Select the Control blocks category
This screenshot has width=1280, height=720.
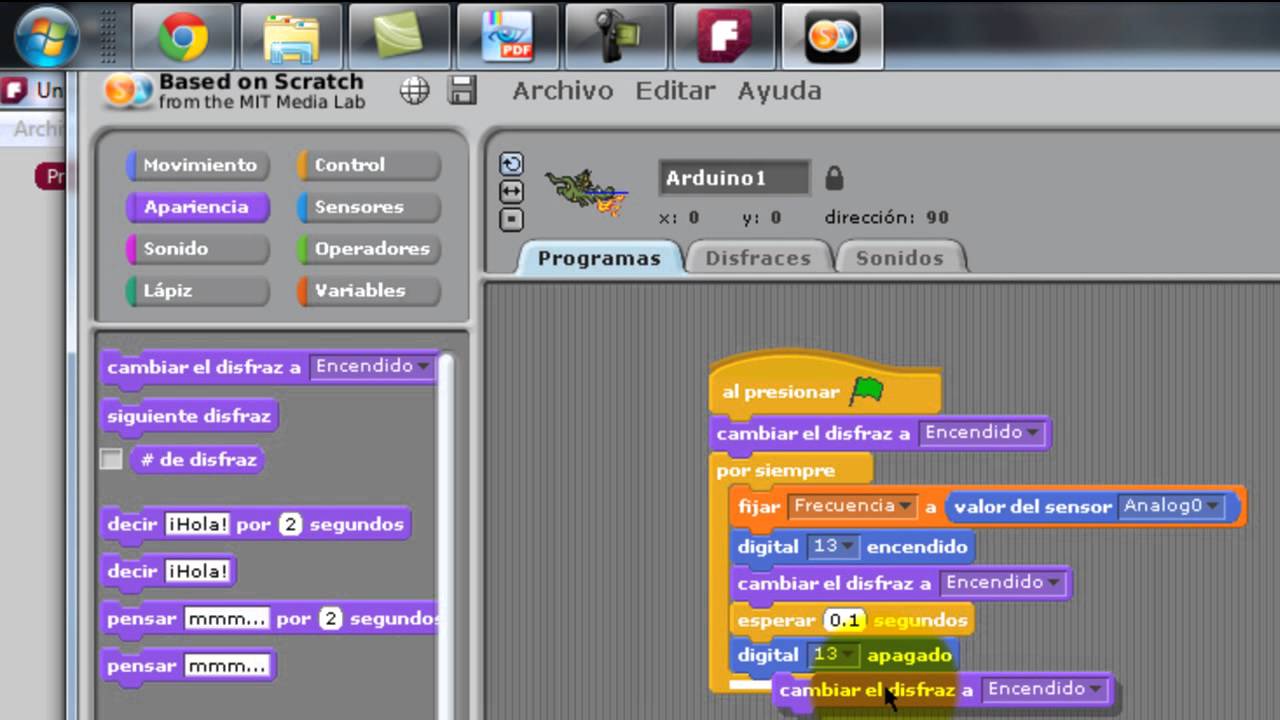click(x=368, y=165)
